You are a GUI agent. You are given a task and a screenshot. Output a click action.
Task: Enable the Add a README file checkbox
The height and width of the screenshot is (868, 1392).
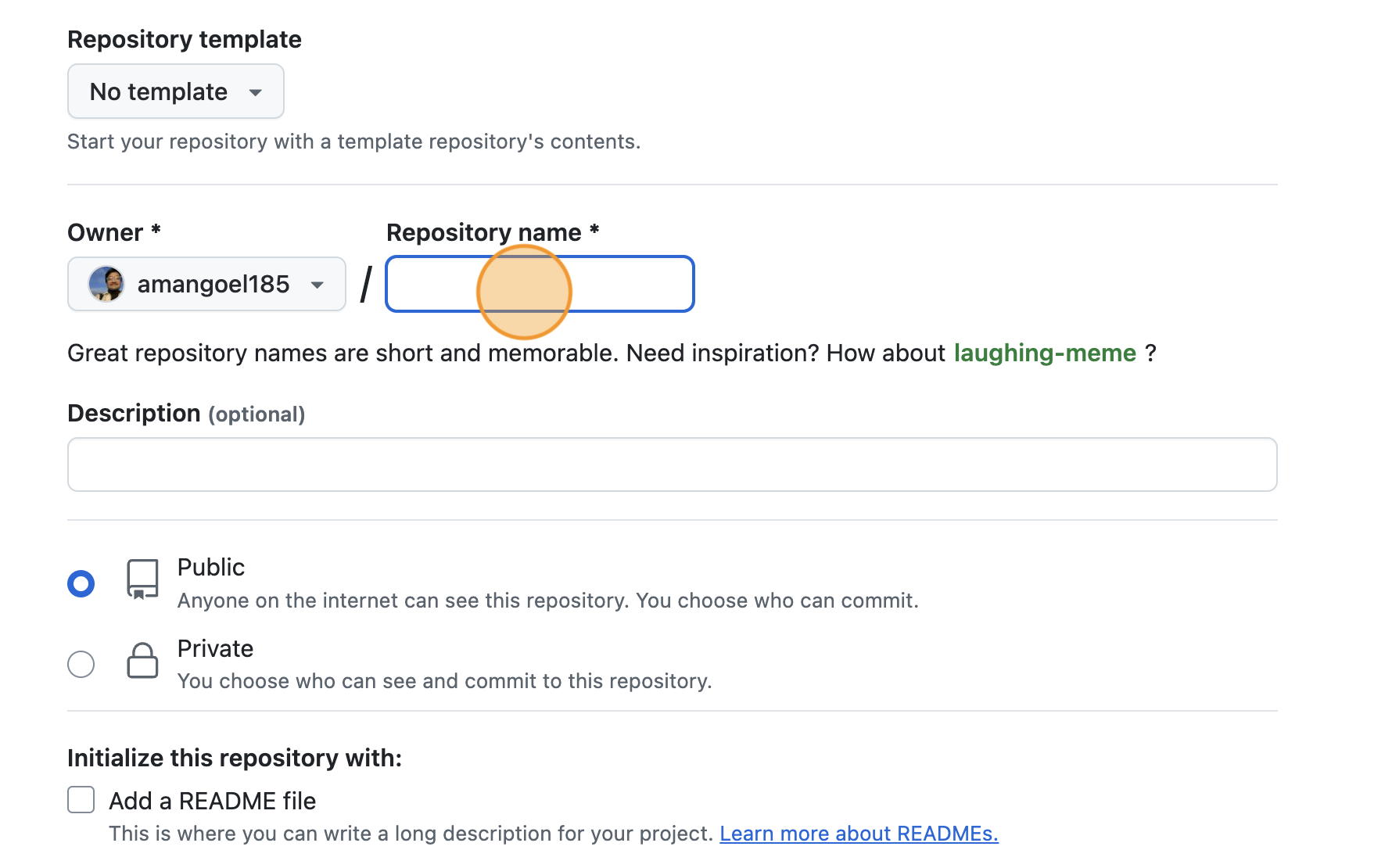coord(81,799)
